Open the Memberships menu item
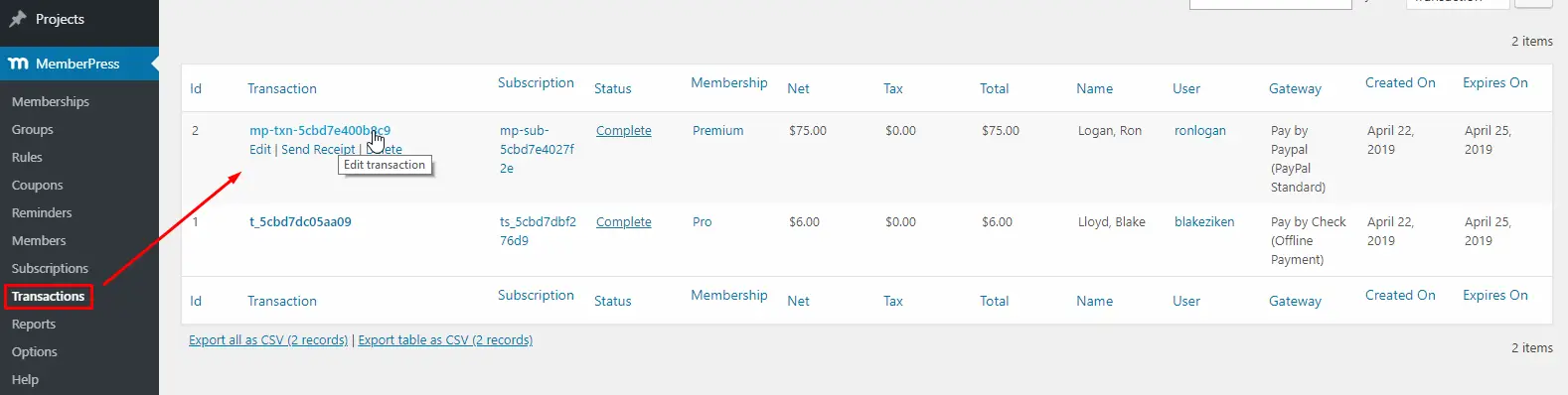 (x=50, y=101)
